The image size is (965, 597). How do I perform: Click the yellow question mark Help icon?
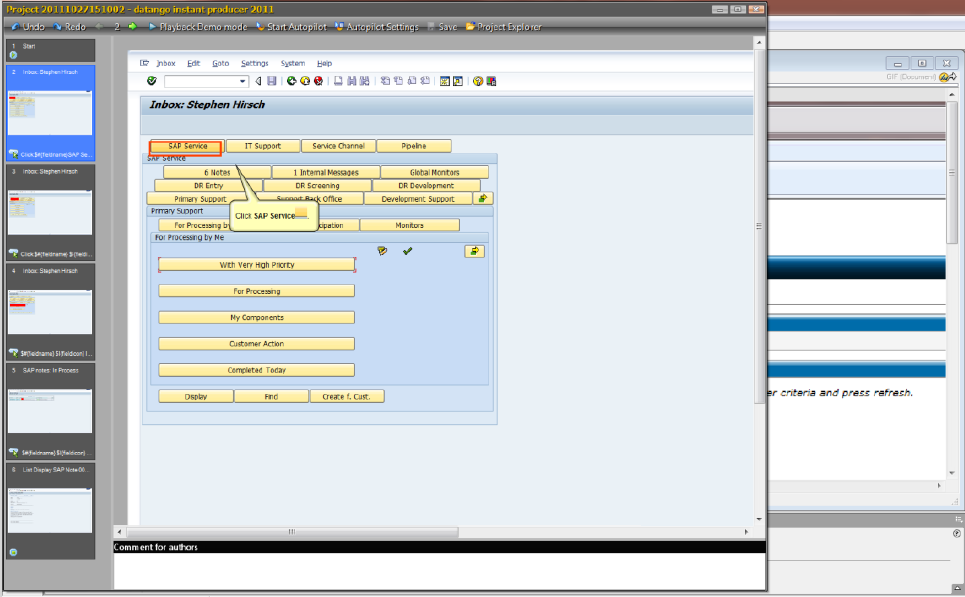point(478,81)
